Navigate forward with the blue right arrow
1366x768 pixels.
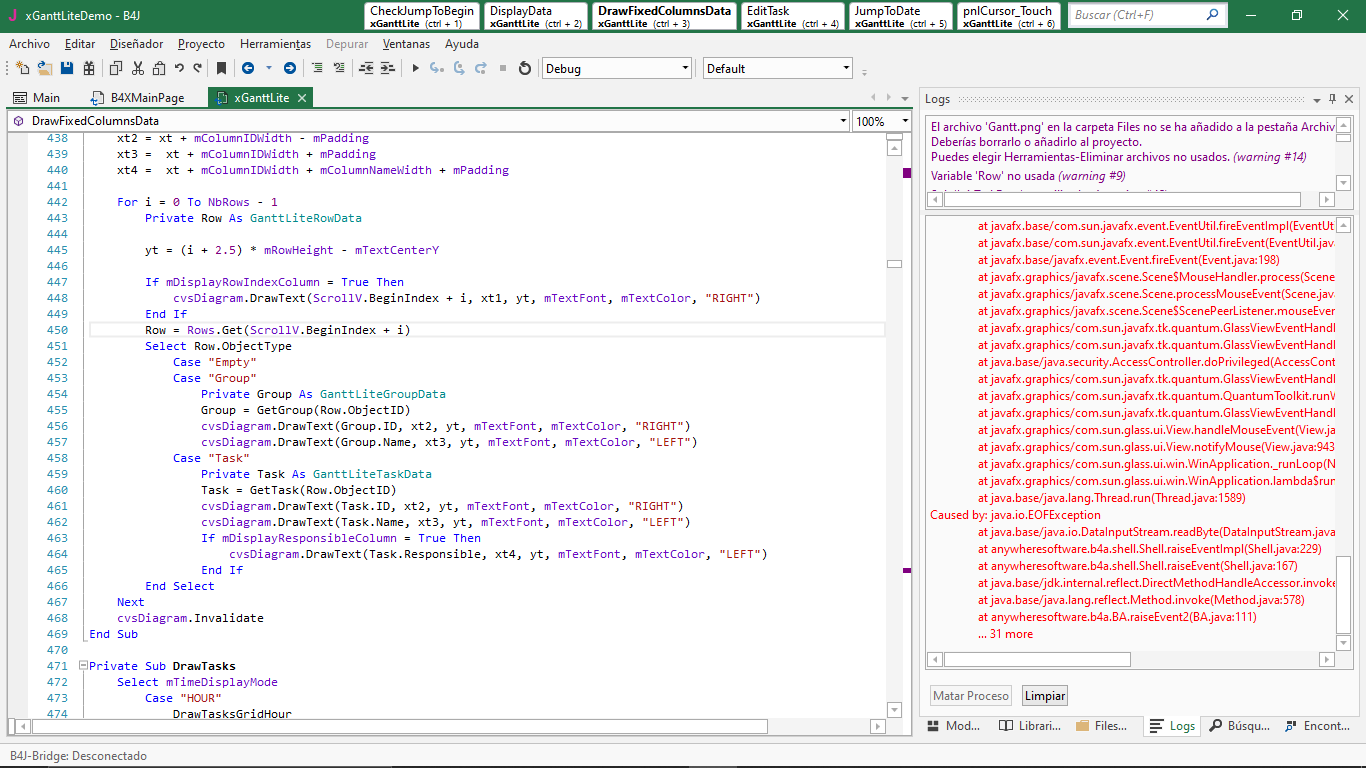pos(290,68)
